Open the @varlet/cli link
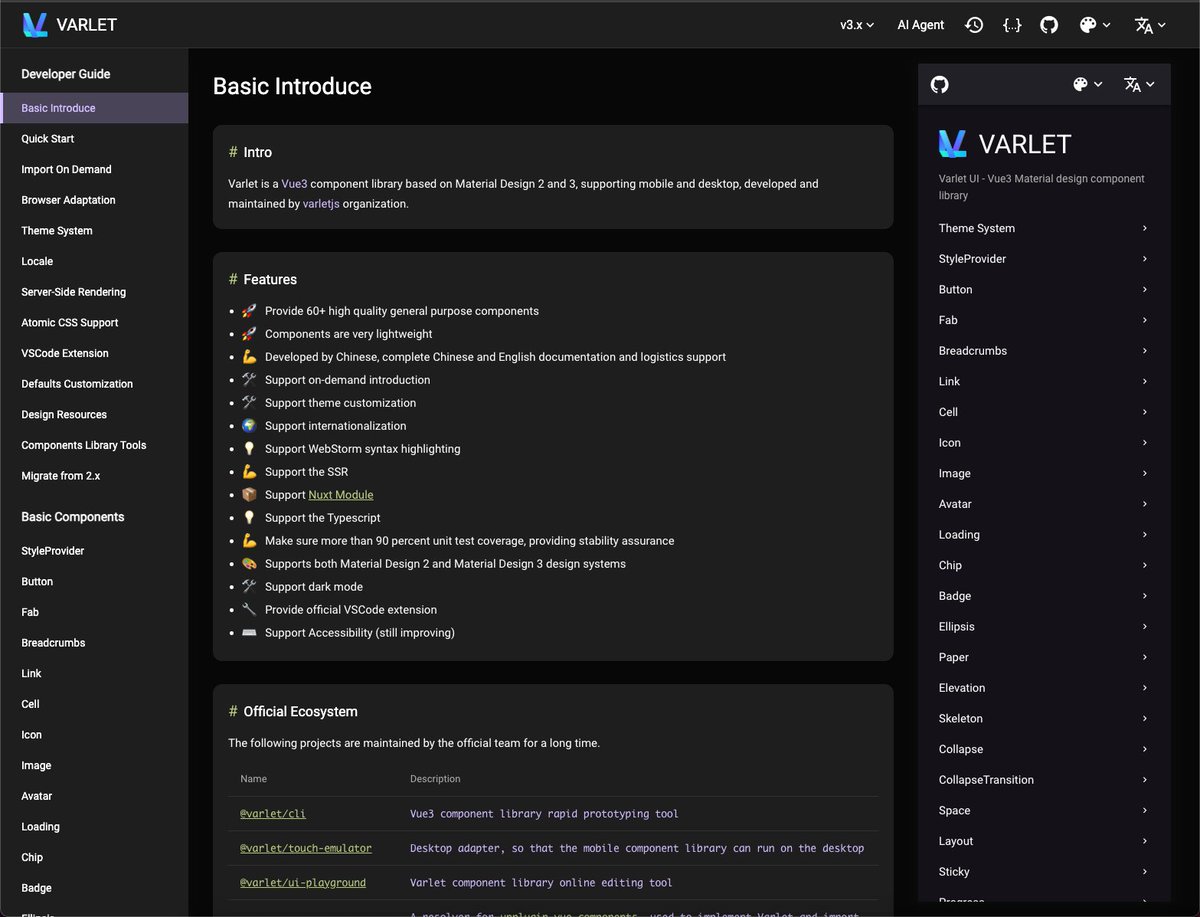 coord(273,814)
